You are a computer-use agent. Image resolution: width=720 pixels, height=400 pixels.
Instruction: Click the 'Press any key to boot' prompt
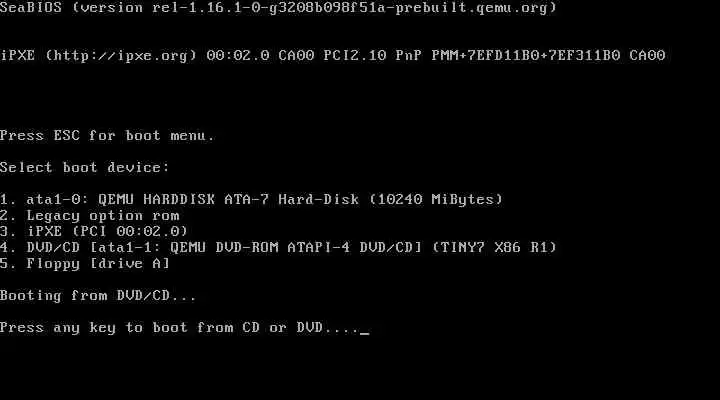point(180,327)
